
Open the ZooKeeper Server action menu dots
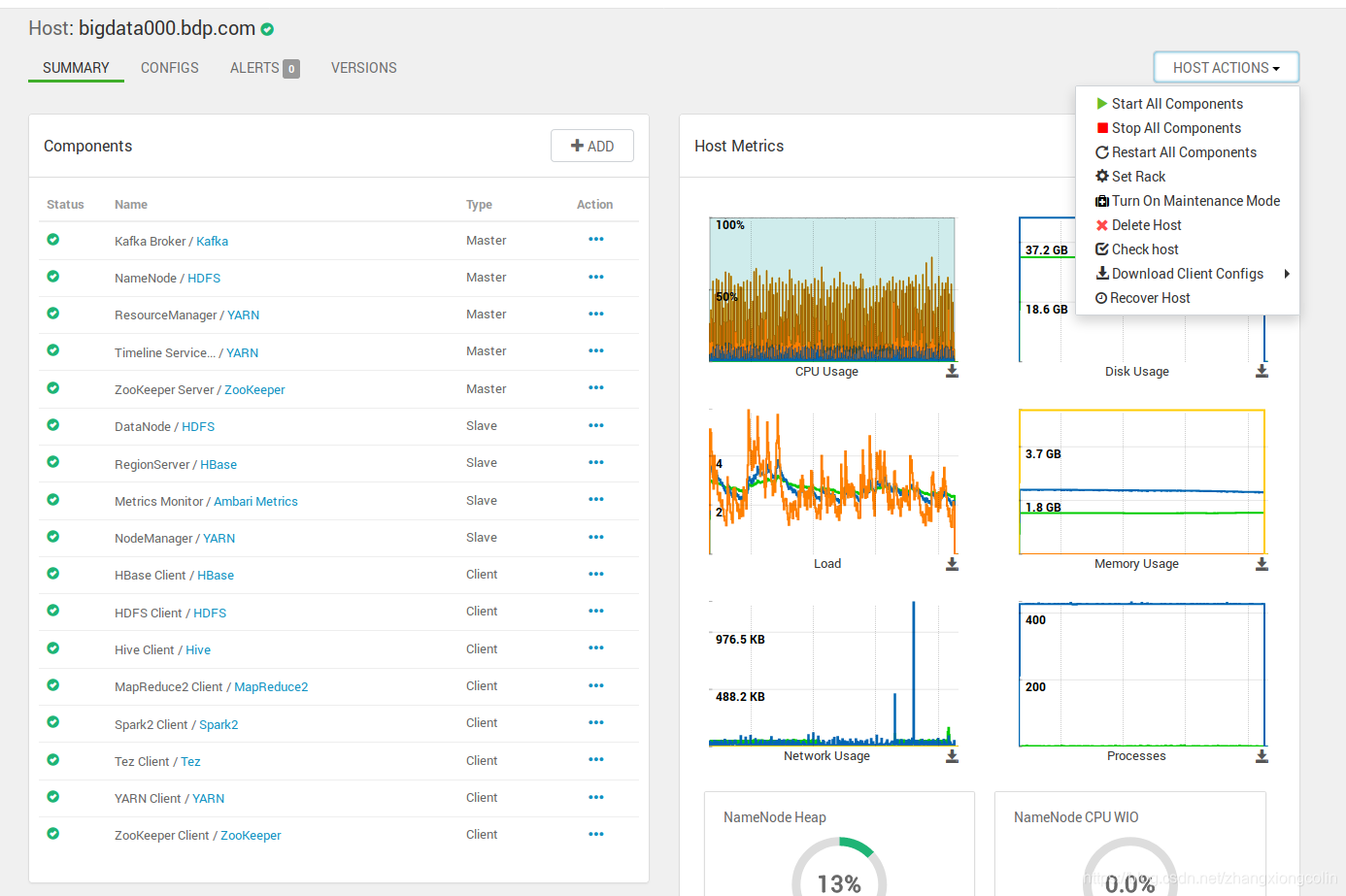pos(596,388)
